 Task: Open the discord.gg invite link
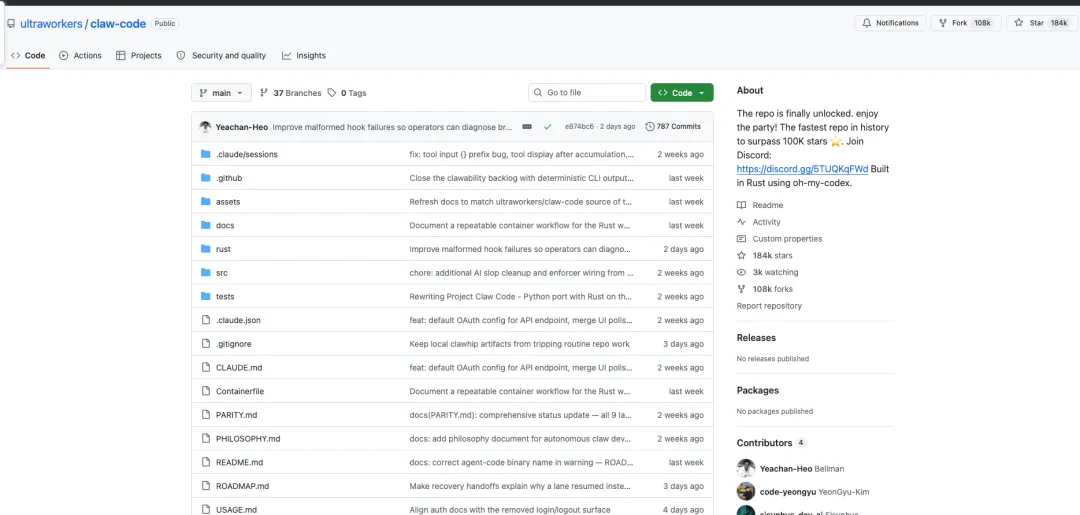(802, 169)
